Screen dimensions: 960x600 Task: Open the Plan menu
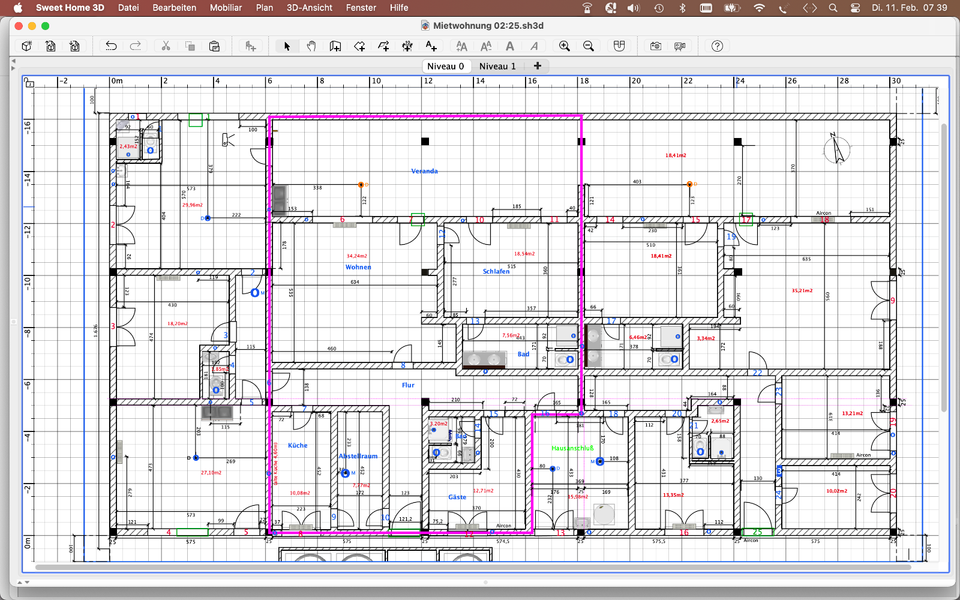pos(264,8)
